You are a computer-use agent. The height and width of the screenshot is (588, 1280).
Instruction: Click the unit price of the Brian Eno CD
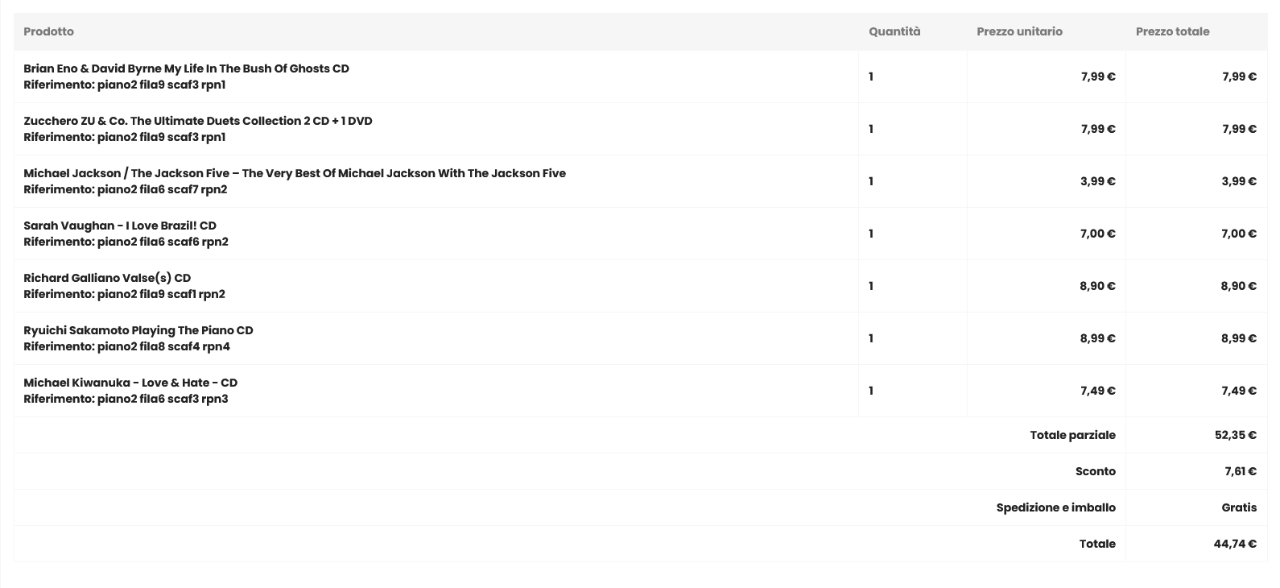click(x=1099, y=77)
